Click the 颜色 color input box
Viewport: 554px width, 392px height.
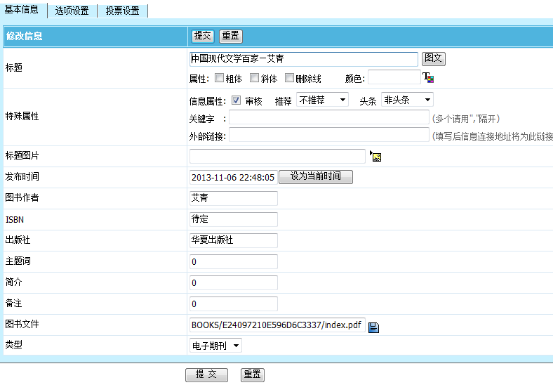point(394,77)
